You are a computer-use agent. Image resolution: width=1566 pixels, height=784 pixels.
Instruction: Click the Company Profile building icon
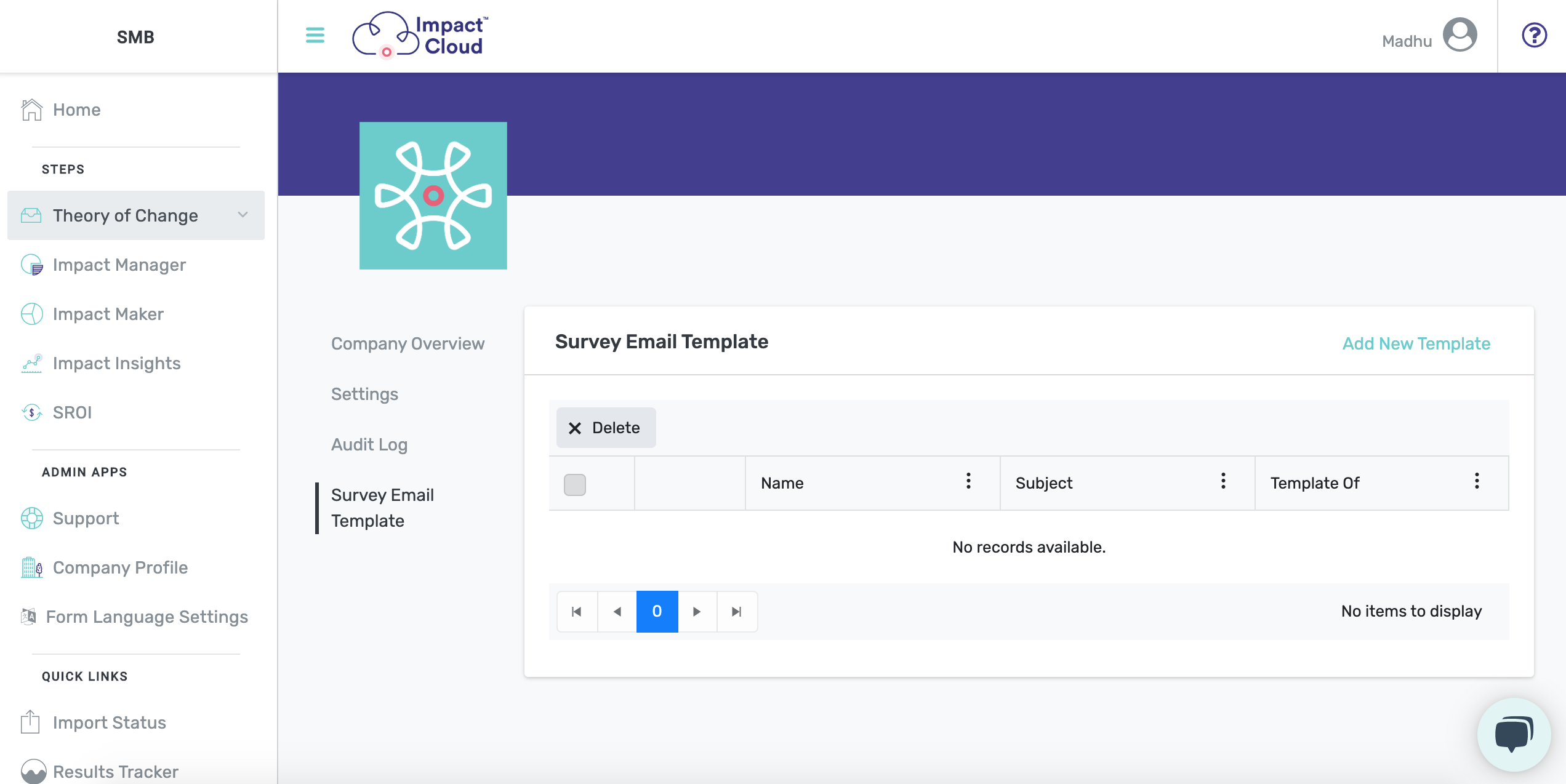click(31, 567)
